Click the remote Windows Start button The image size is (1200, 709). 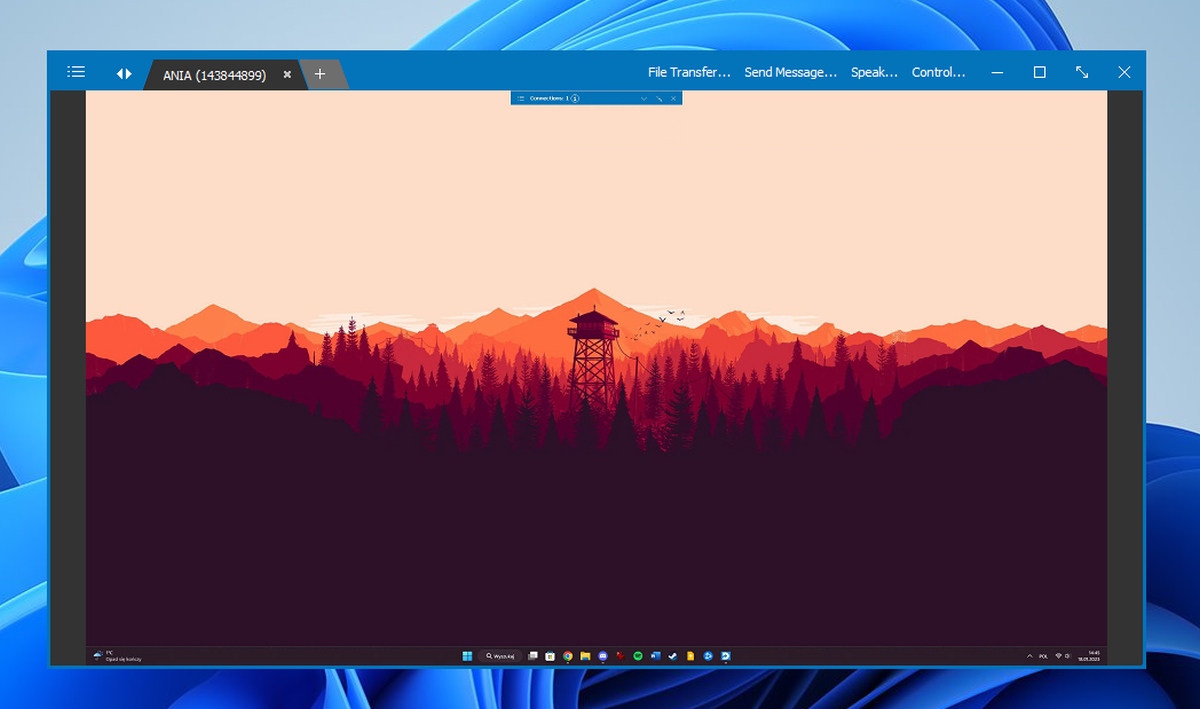[467, 656]
